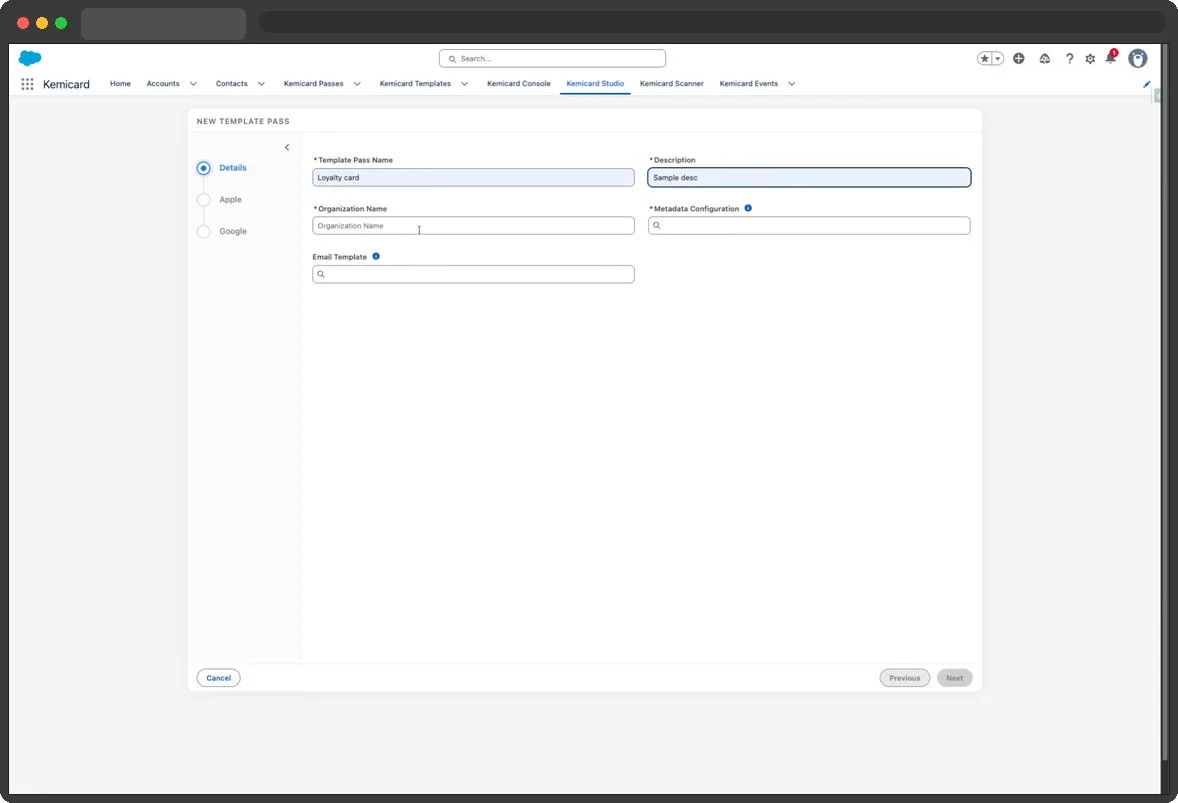1178x803 pixels.
Task: Click the Cancel button
Action: 219,678
